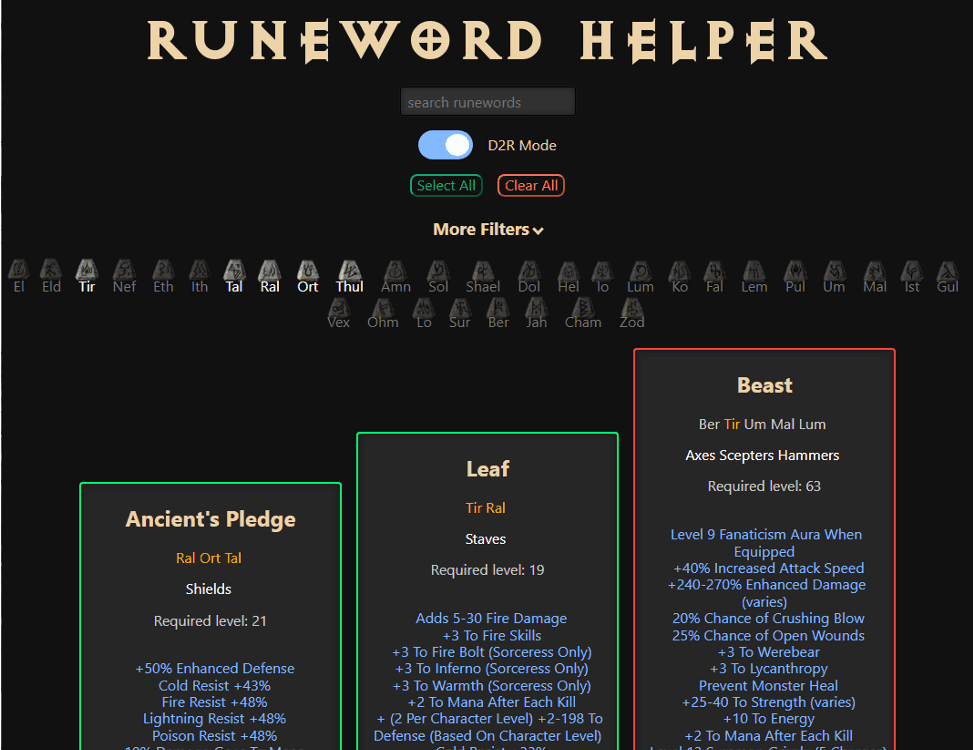The image size is (973, 750).
Task: Choose the Vex rune icon
Action: [339, 306]
